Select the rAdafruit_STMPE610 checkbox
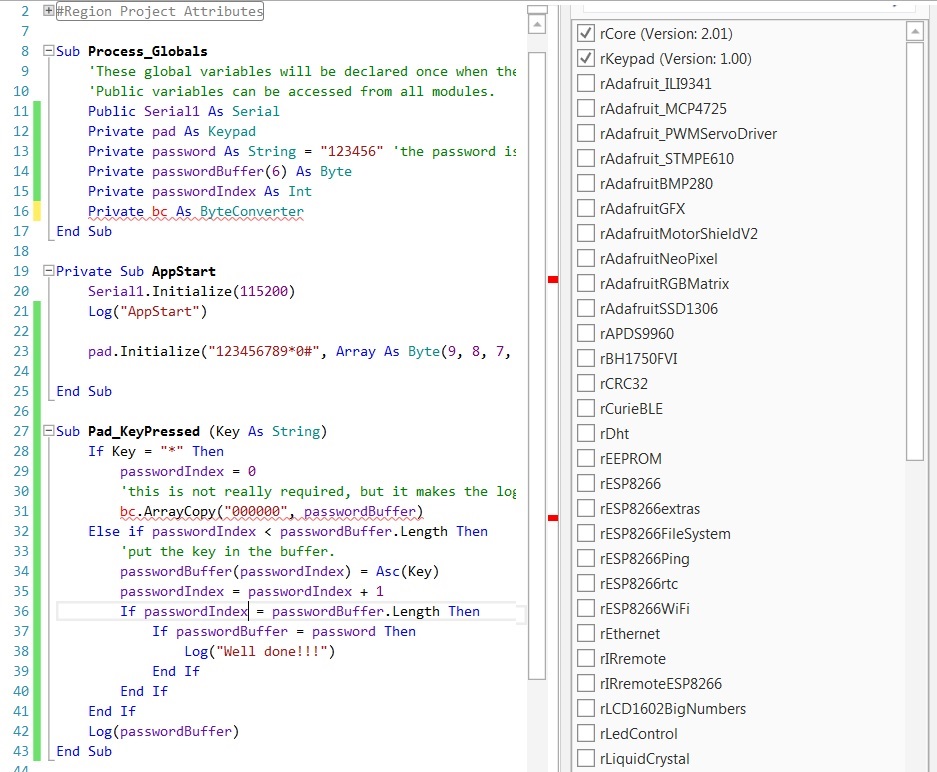This screenshot has width=937, height=772. tap(586, 159)
